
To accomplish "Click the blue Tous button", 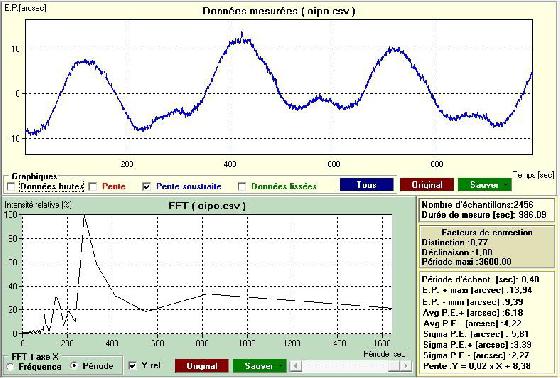I will pos(366,185).
